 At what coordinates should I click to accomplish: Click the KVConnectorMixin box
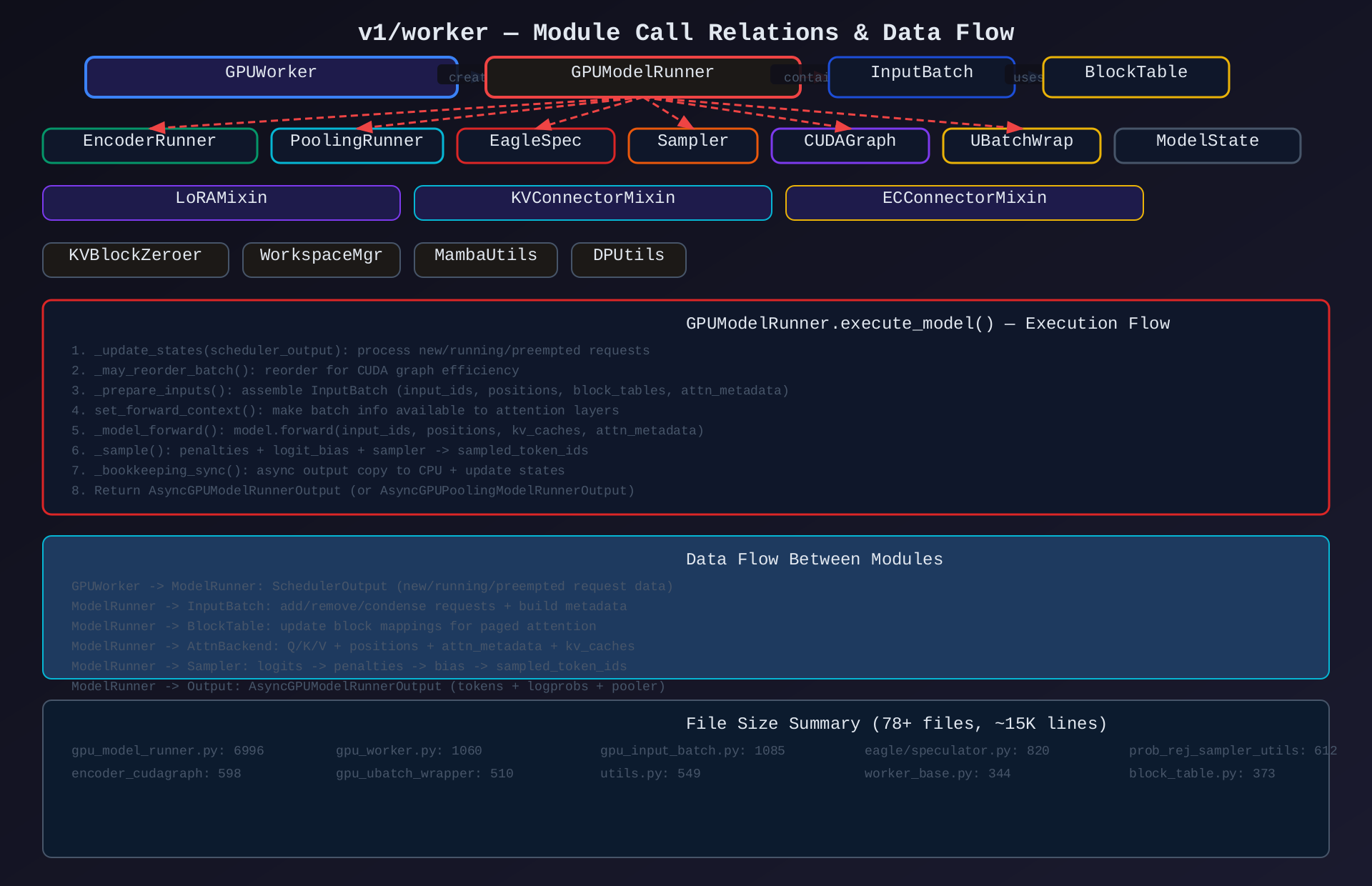(x=592, y=202)
